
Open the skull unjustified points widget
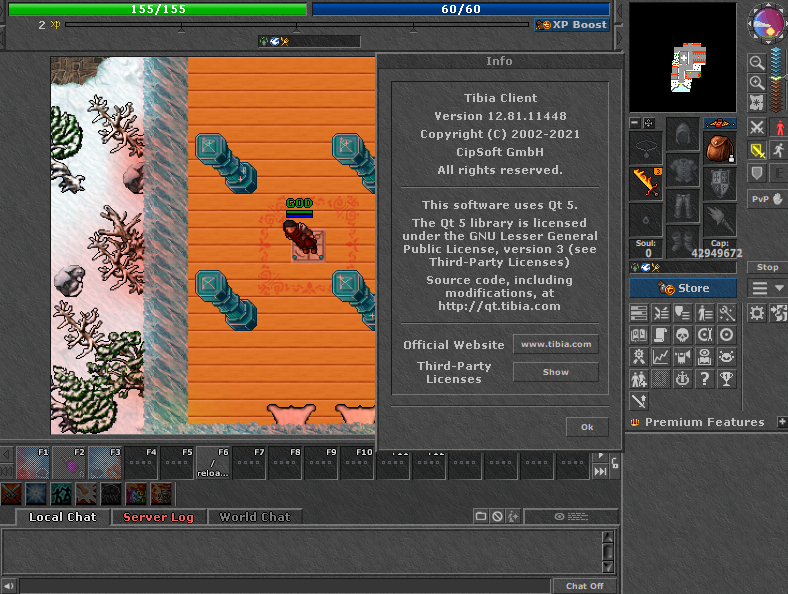[x=682, y=335]
